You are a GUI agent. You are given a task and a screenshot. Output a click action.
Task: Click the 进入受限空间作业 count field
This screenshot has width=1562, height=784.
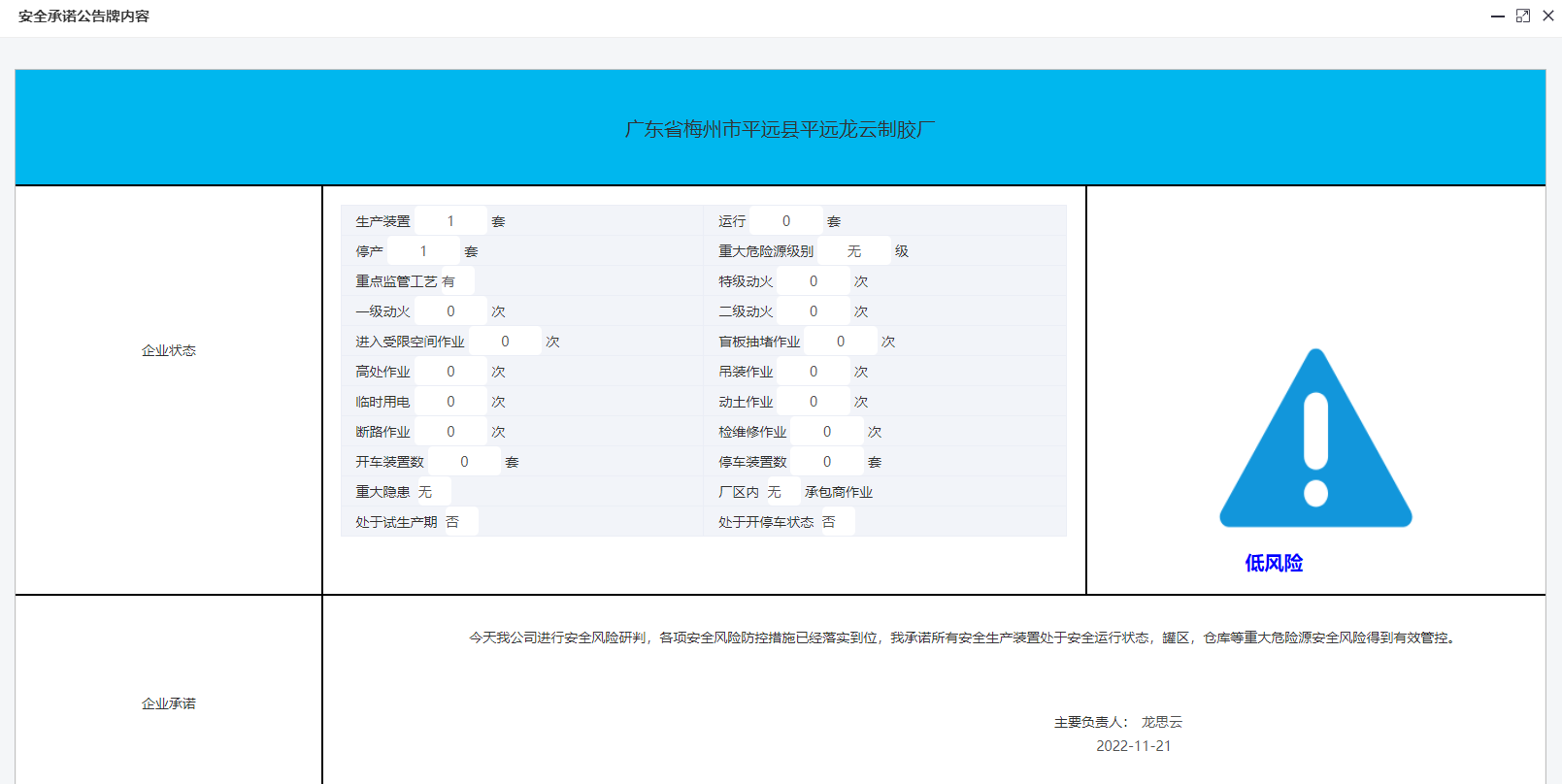click(x=505, y=342)
